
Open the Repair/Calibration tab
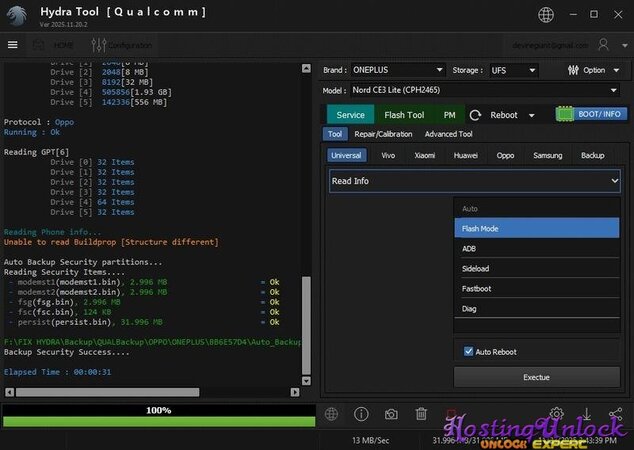click(383, 134)
